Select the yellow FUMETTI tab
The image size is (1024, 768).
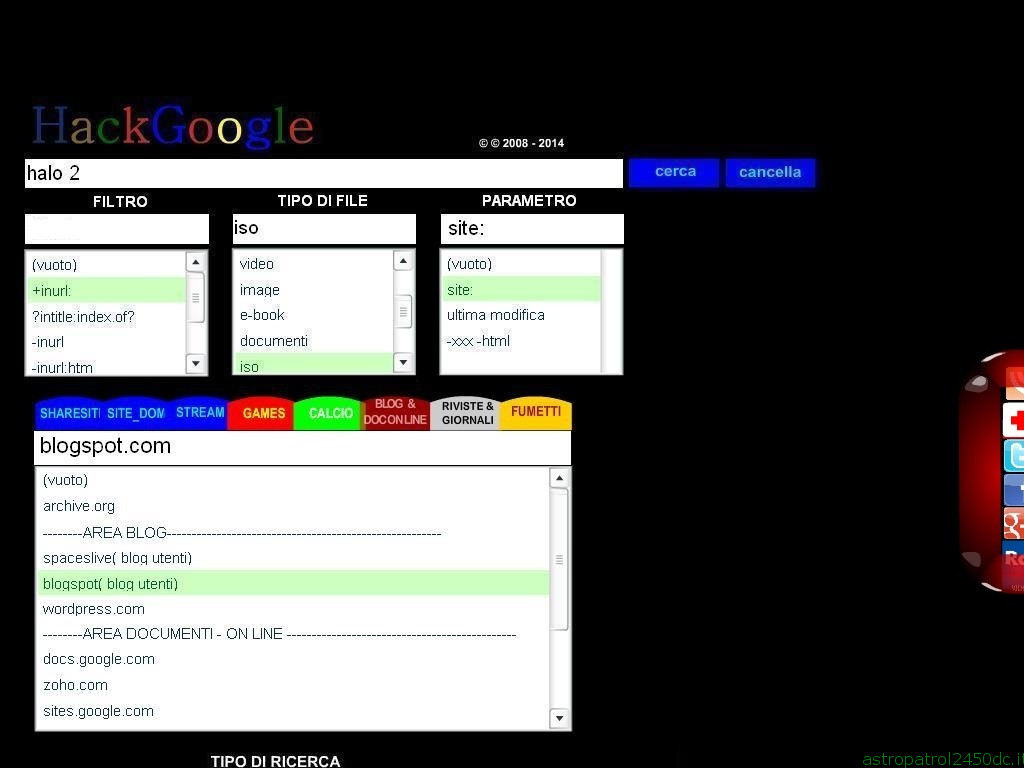click(x=536, y=412)
